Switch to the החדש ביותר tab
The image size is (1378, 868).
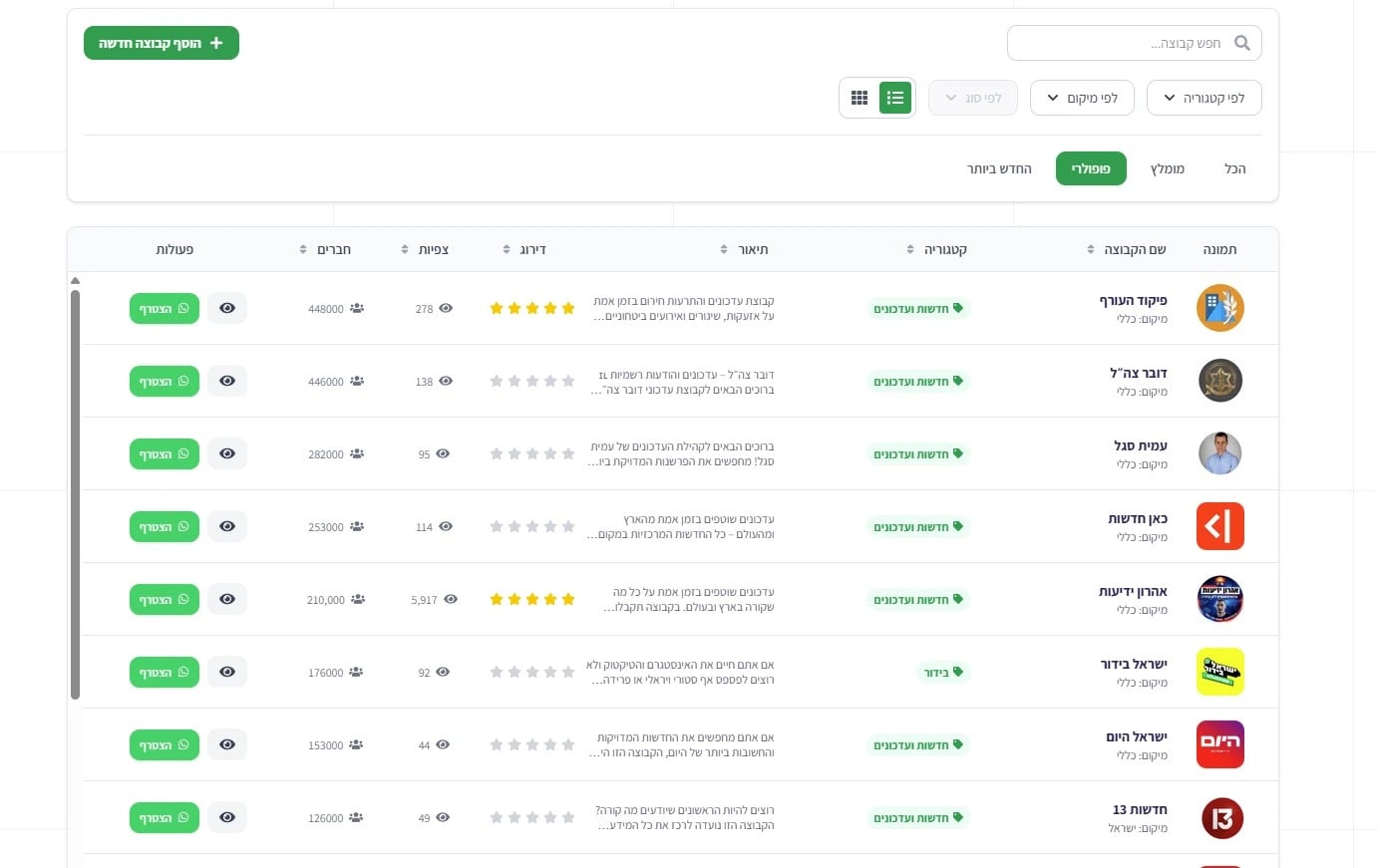(999, 168)
